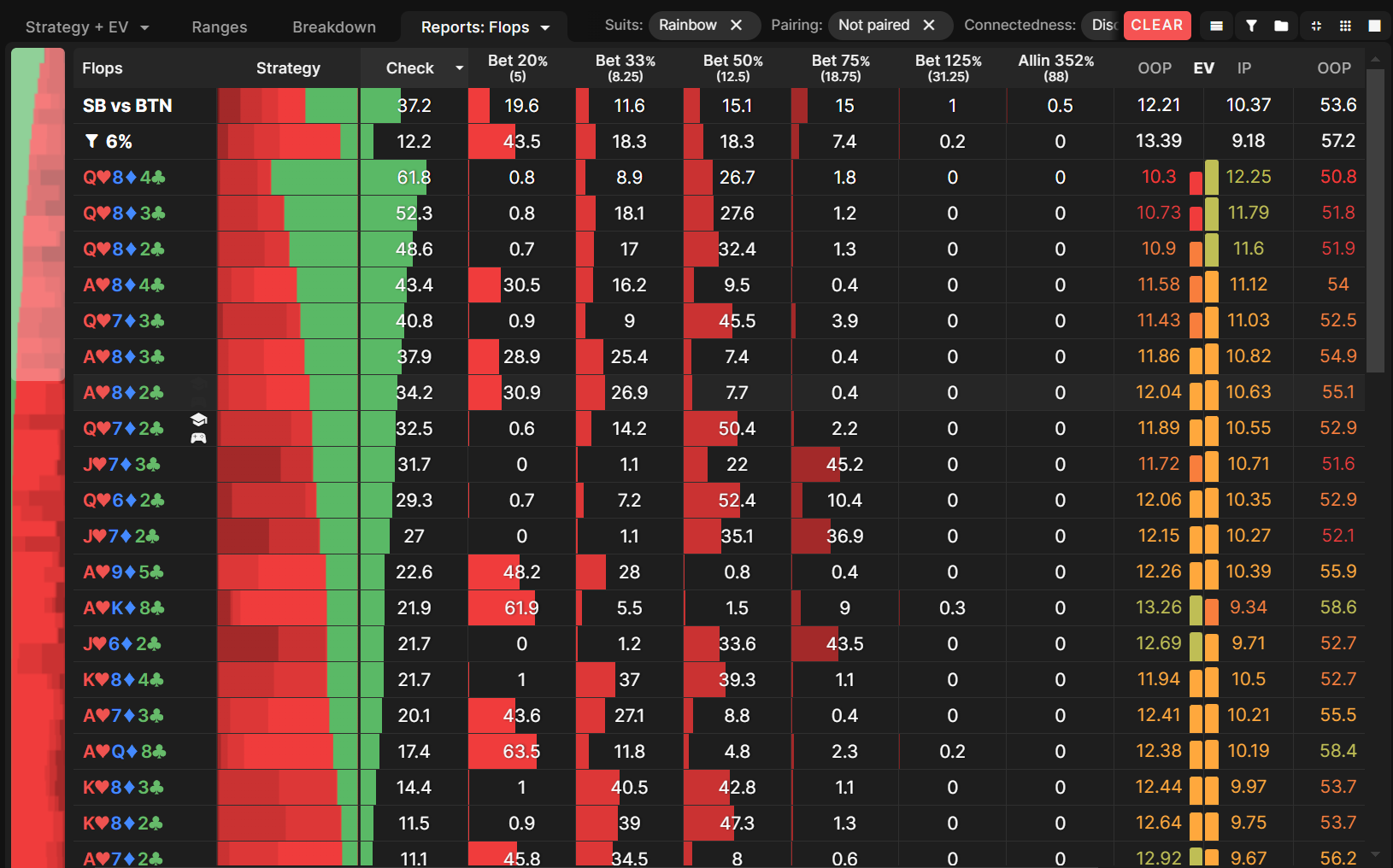Click the Flops column header
Viewport: 1393px width, 868px height.
point(103,68)
